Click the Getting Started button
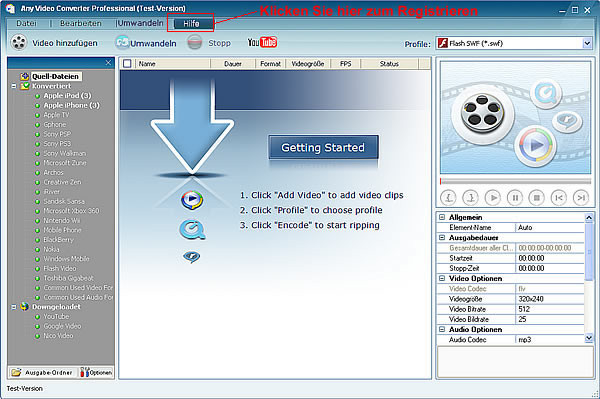The width and height of the screenshot is (600, 399). (x=323, y=147)
